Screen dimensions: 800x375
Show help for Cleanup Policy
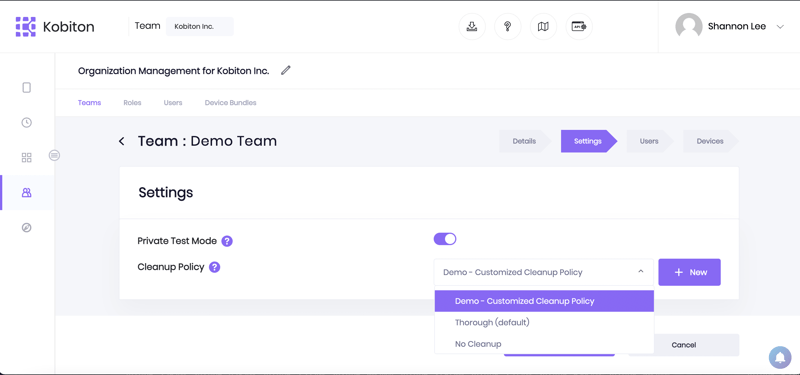click(215, 267)
